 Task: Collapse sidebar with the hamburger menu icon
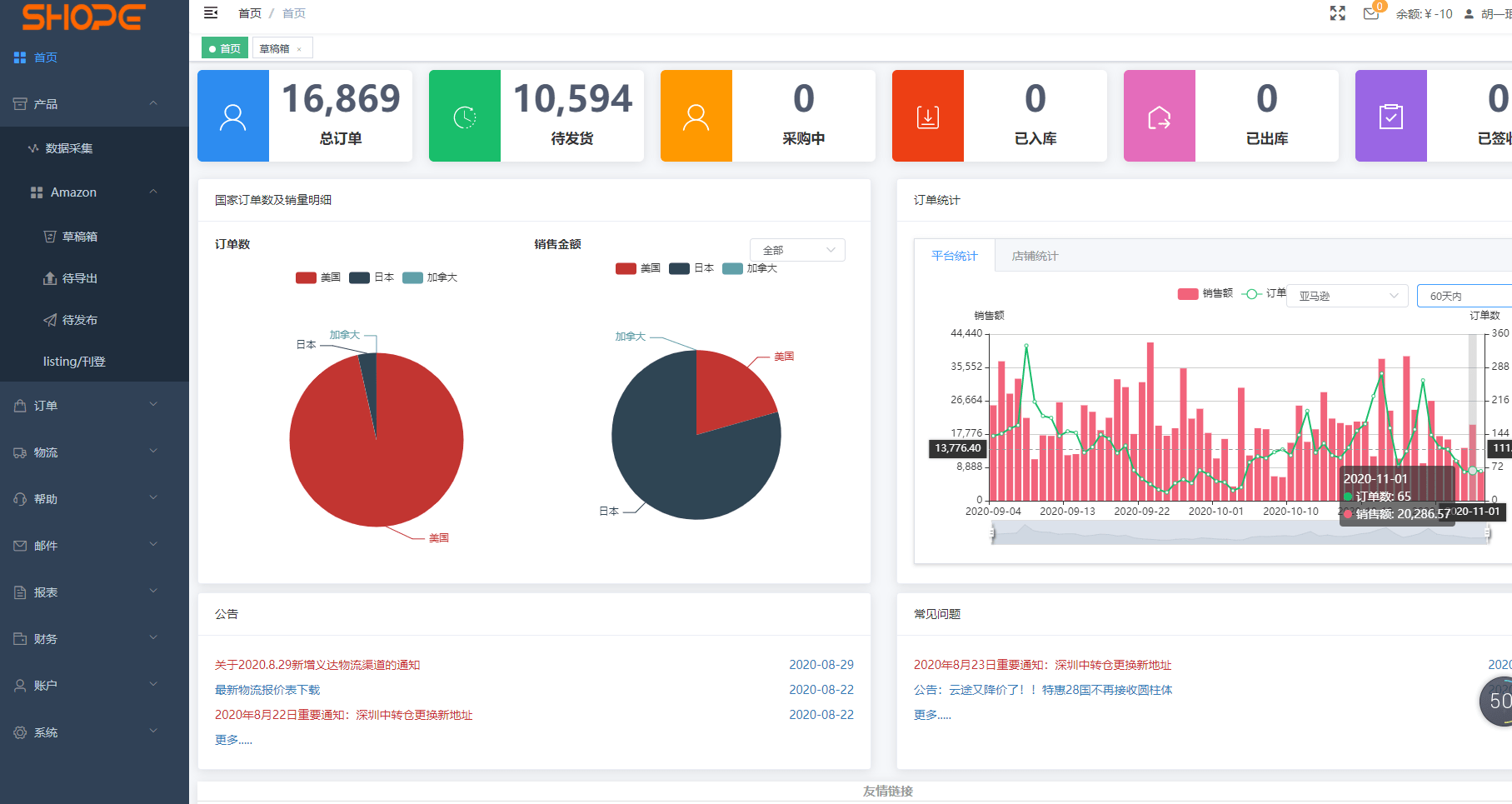coord(211,12)
